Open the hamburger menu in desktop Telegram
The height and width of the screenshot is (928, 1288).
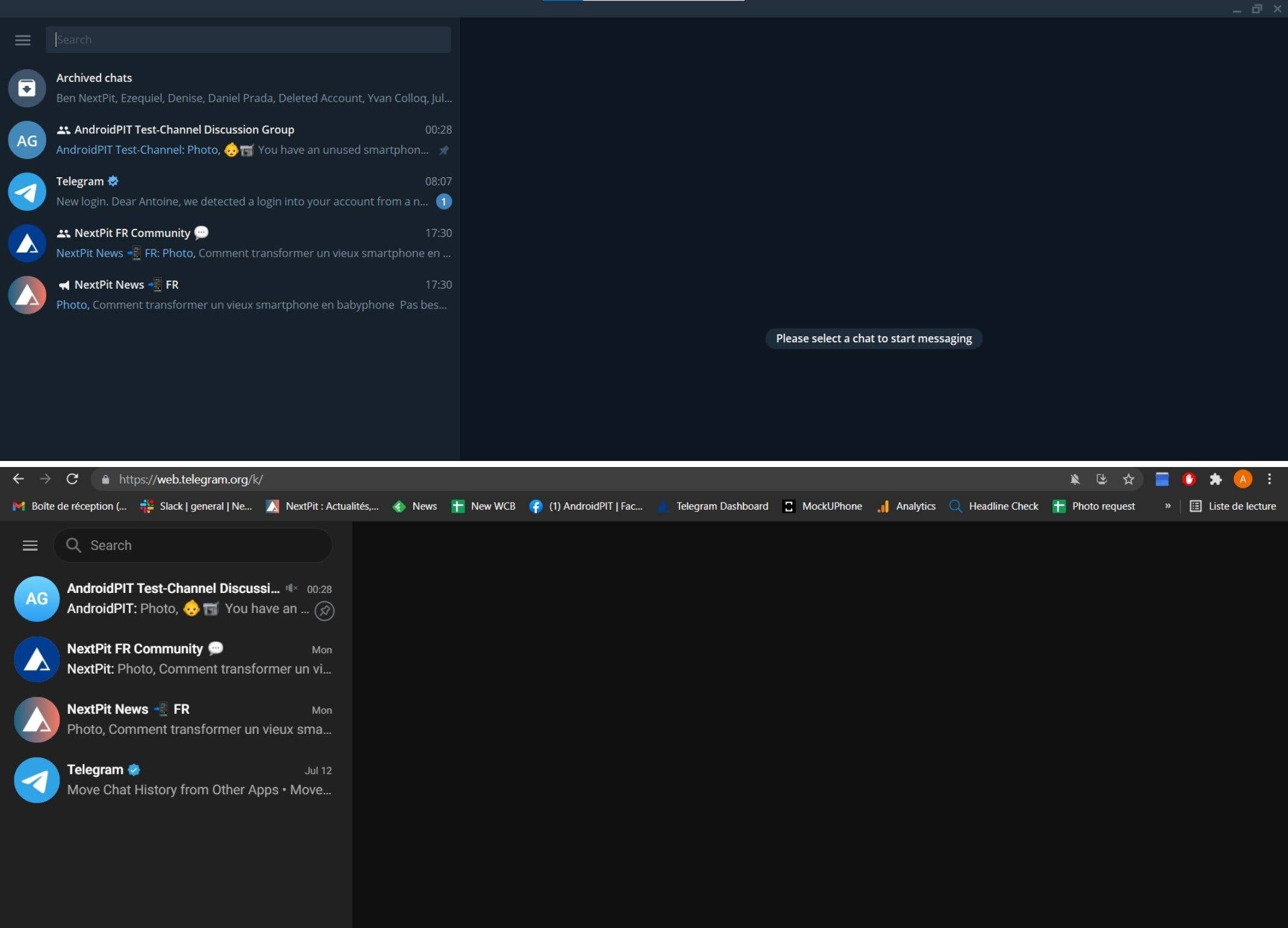(22, 40)
